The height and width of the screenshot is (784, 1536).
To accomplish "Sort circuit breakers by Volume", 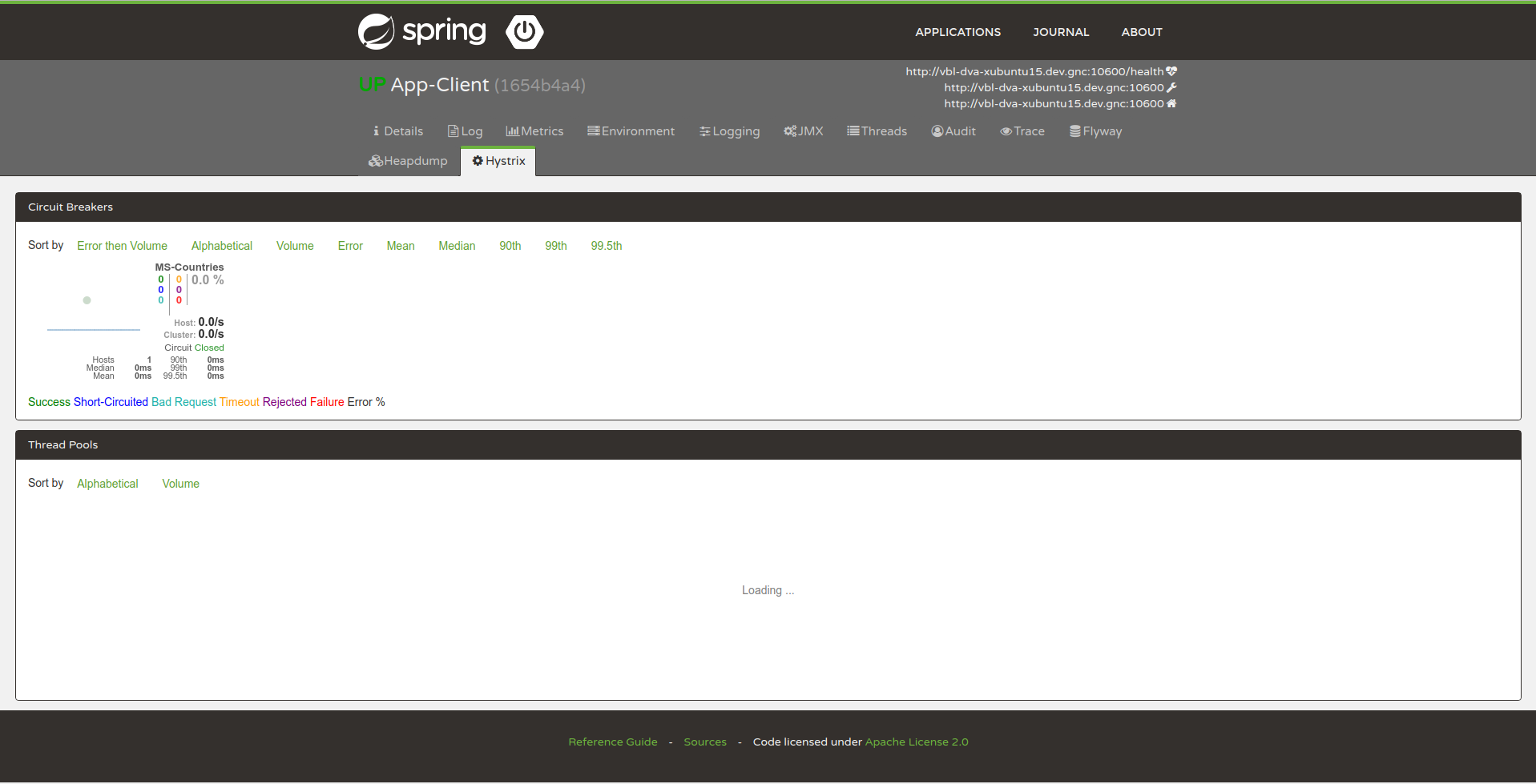I will [295, 246].
